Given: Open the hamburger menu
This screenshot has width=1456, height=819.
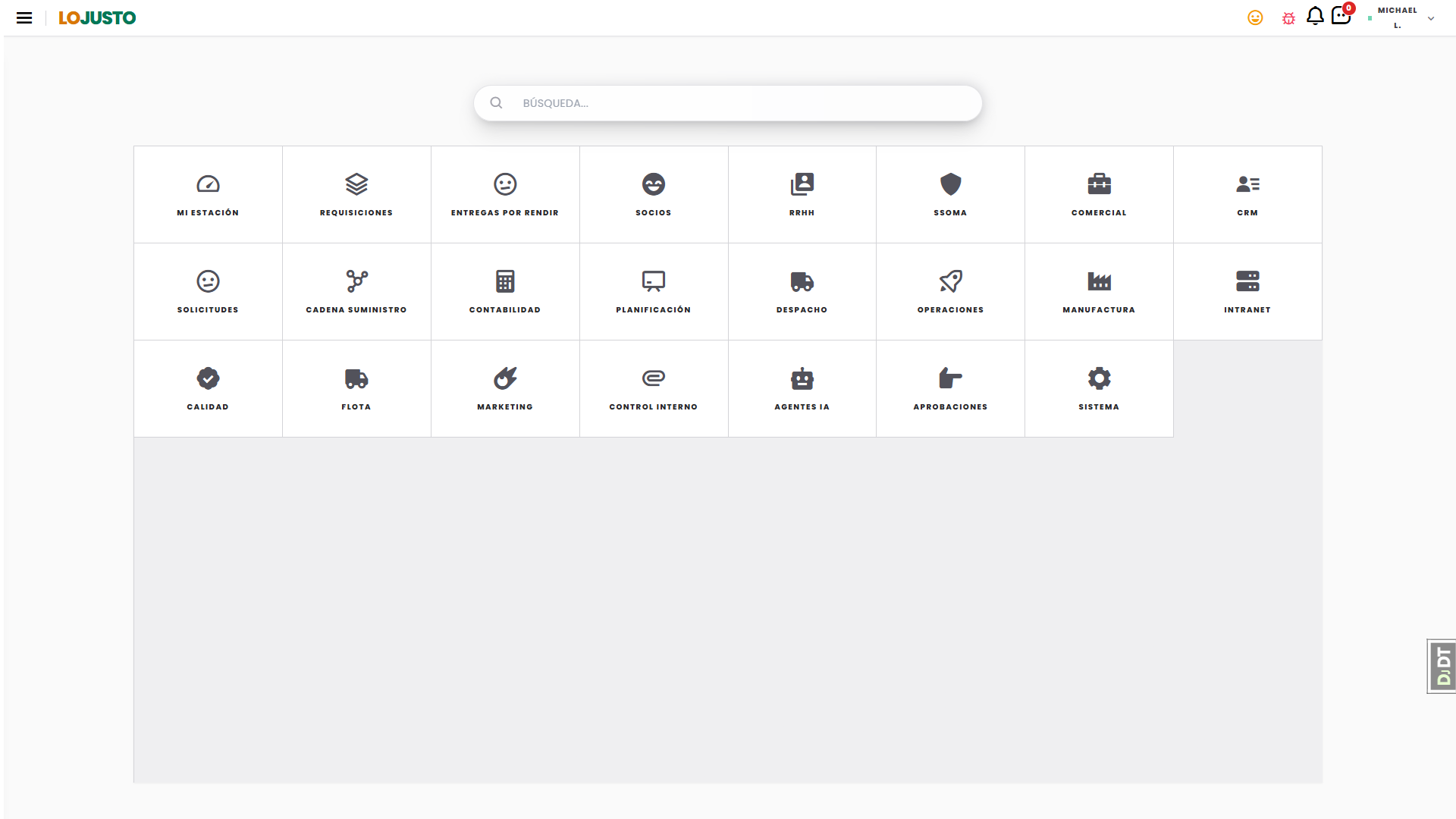Looking at the screenshot, I should (x=24, y=17).
